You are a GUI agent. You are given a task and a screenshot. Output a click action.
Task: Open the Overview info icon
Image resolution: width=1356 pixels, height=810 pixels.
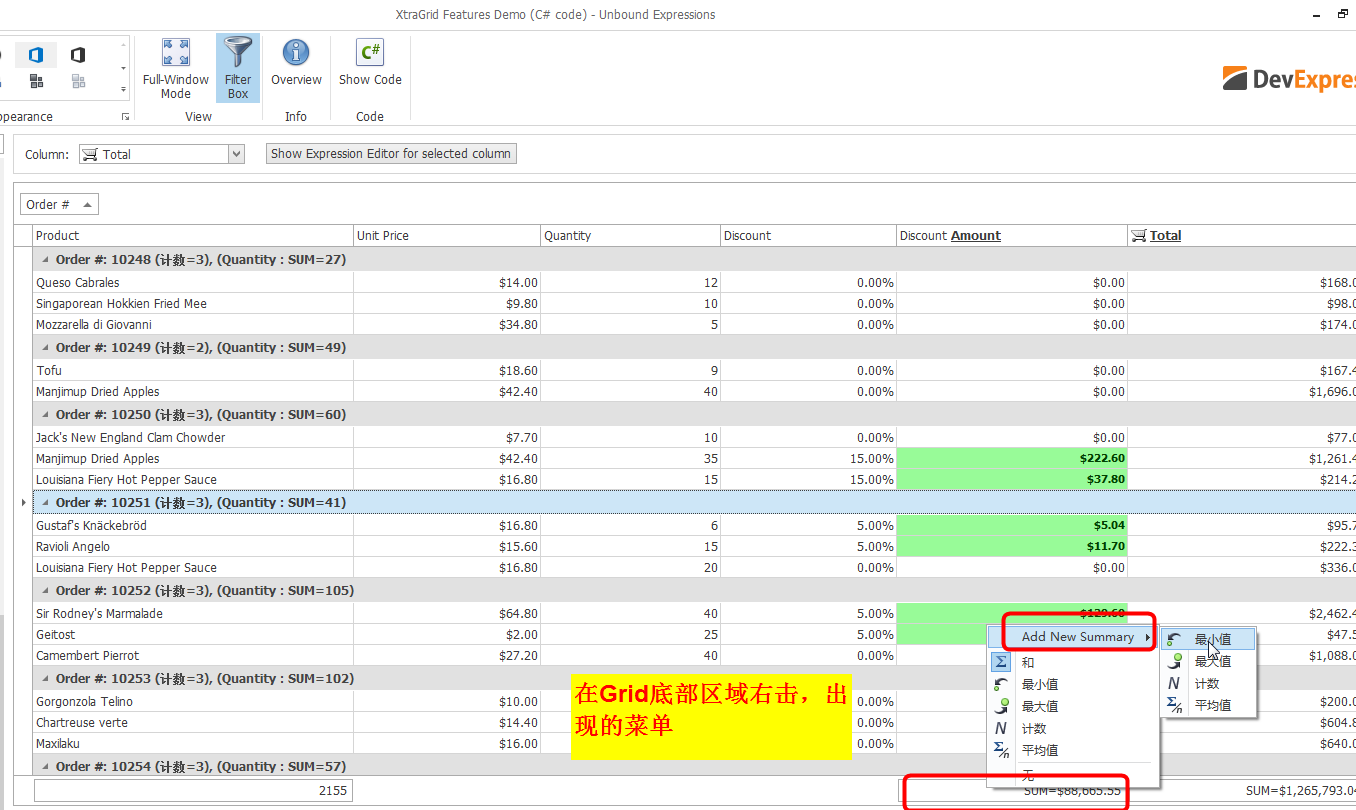296,54
